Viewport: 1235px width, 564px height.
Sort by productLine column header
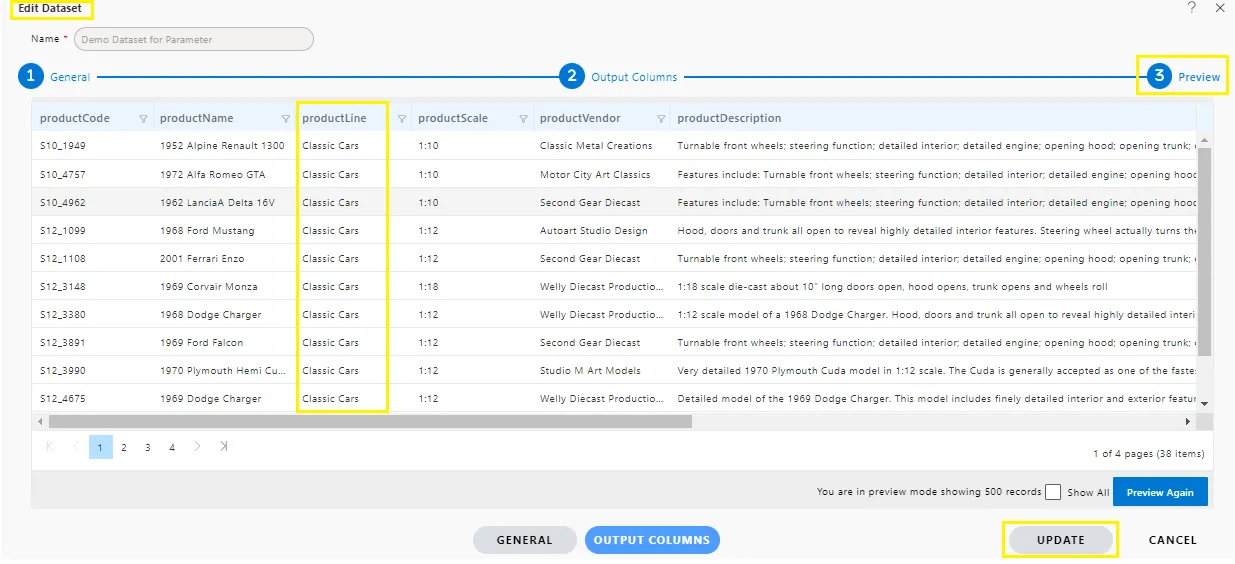click(334, 118)
